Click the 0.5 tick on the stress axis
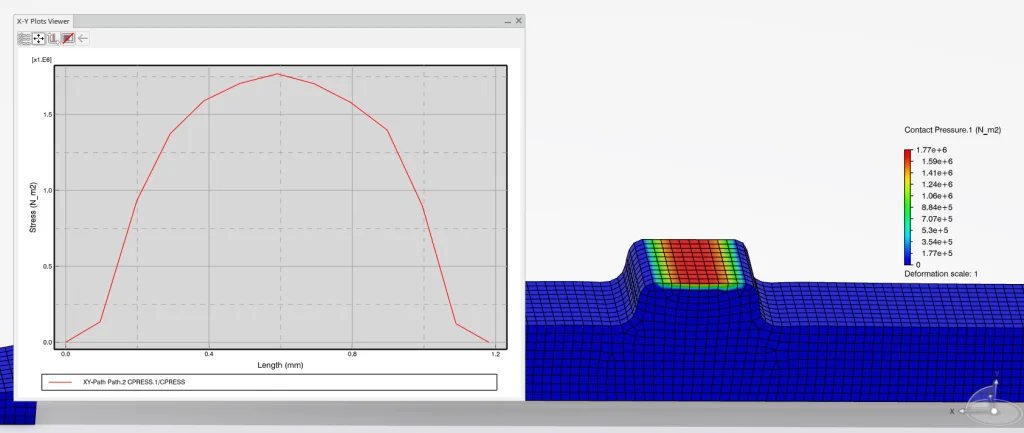Image resolution: width=1024 pixels, height=433 pixels. pos(47,266)
